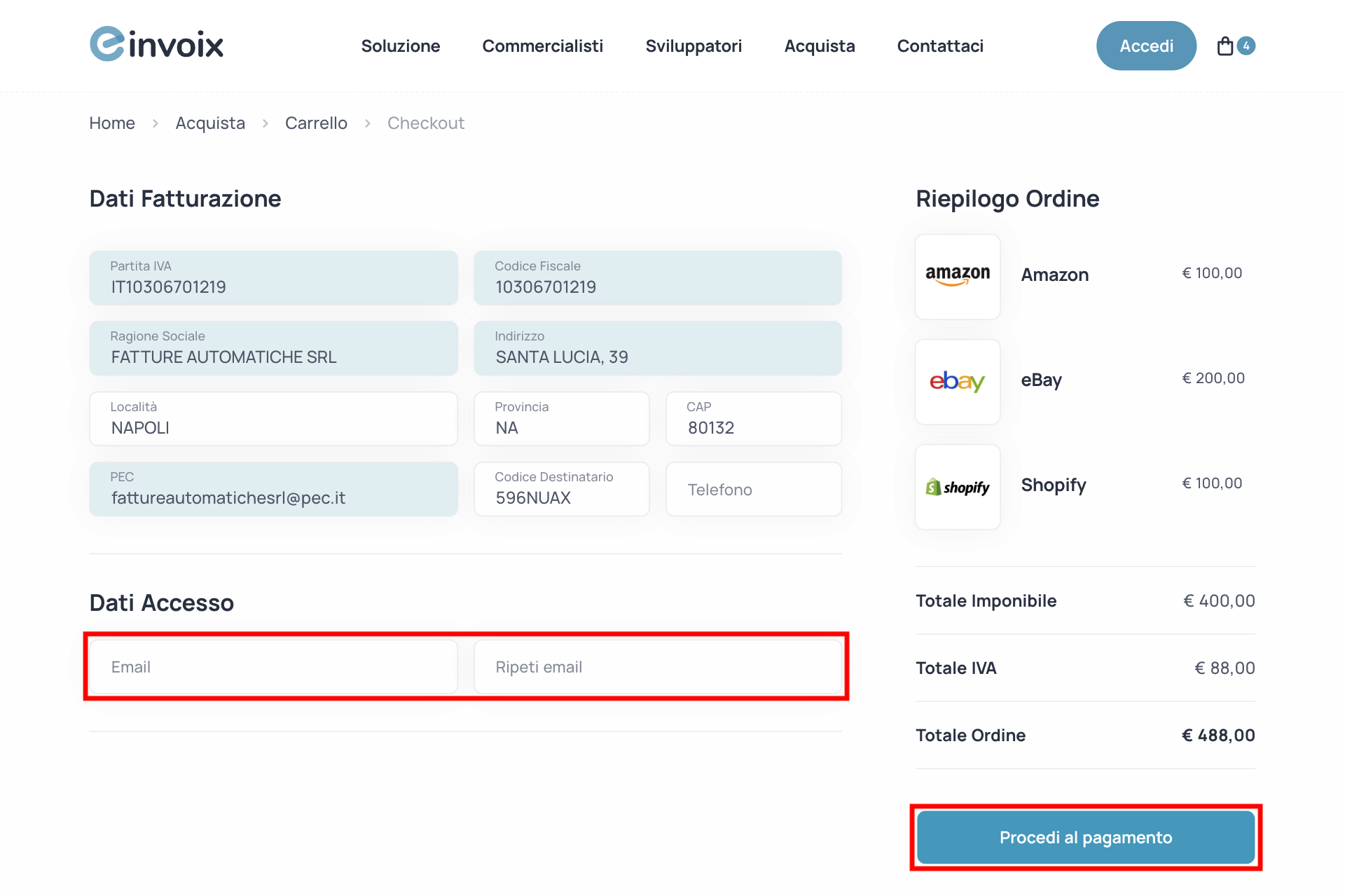This screenshot has height=896, width=1345.
Task: Click the eBay product icon
Action: [957, 382]
